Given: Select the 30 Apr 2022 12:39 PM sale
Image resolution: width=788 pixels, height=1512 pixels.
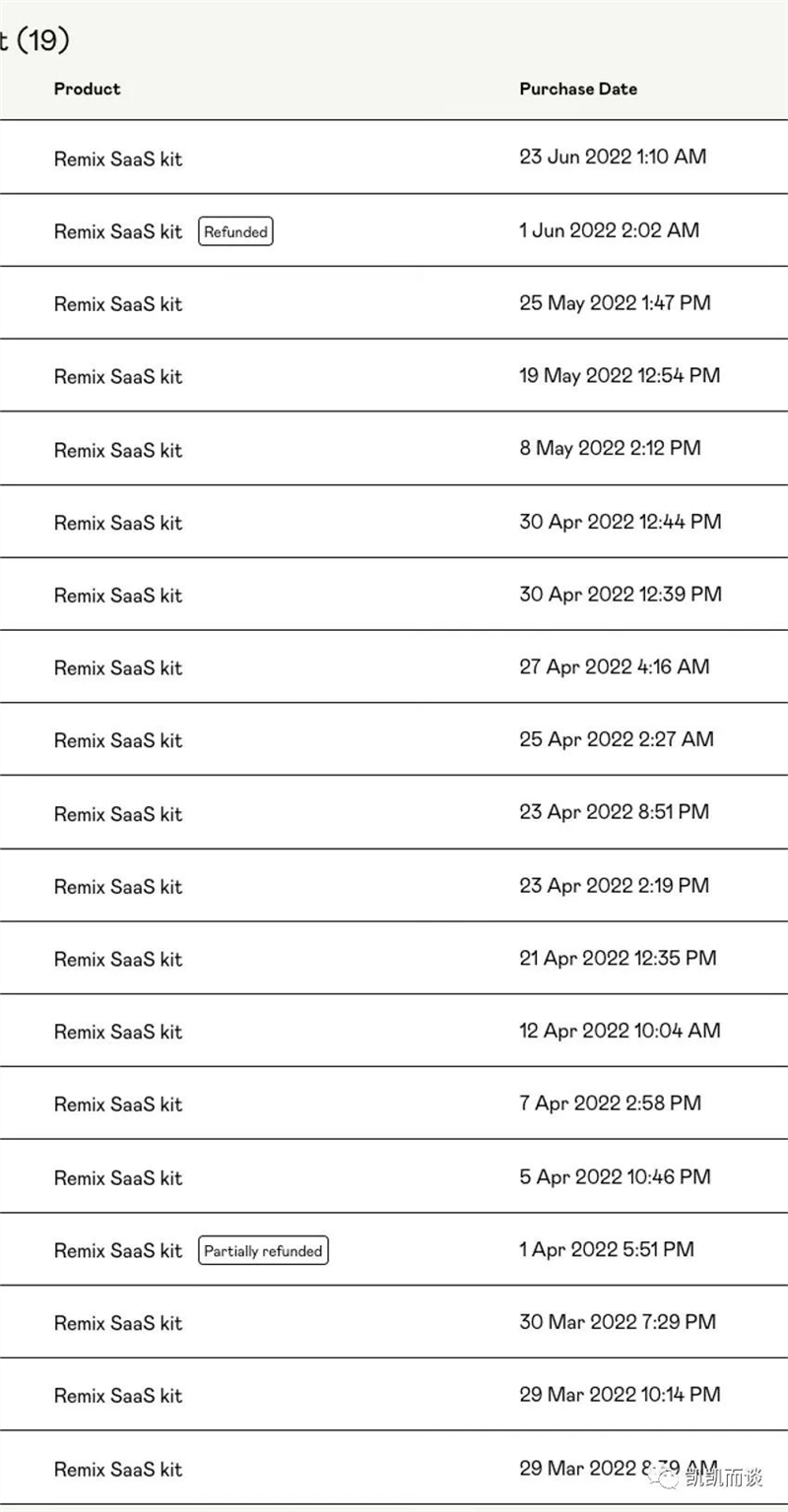Looking at the screenshot, I should (394, 595).
